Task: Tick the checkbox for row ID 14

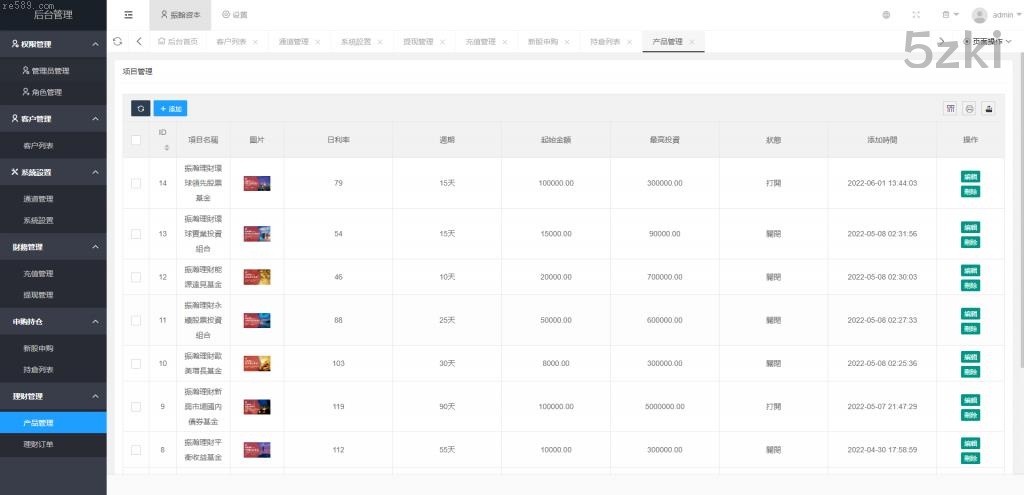Action: [136, 183]
